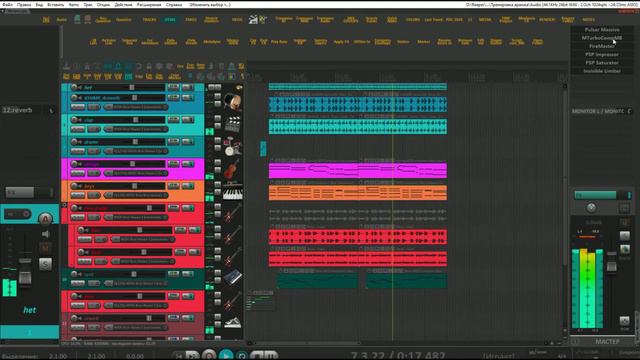
Task: Open the input selector on synth track
Action: [x=136, y=284]
